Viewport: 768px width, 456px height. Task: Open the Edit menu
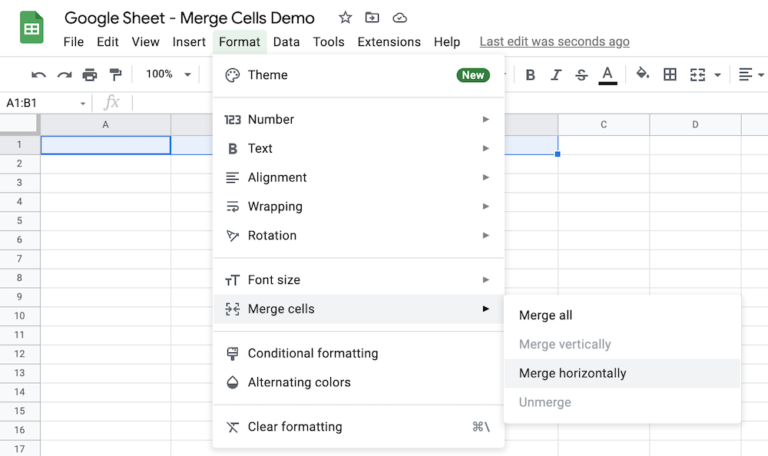tap(107, 42)
